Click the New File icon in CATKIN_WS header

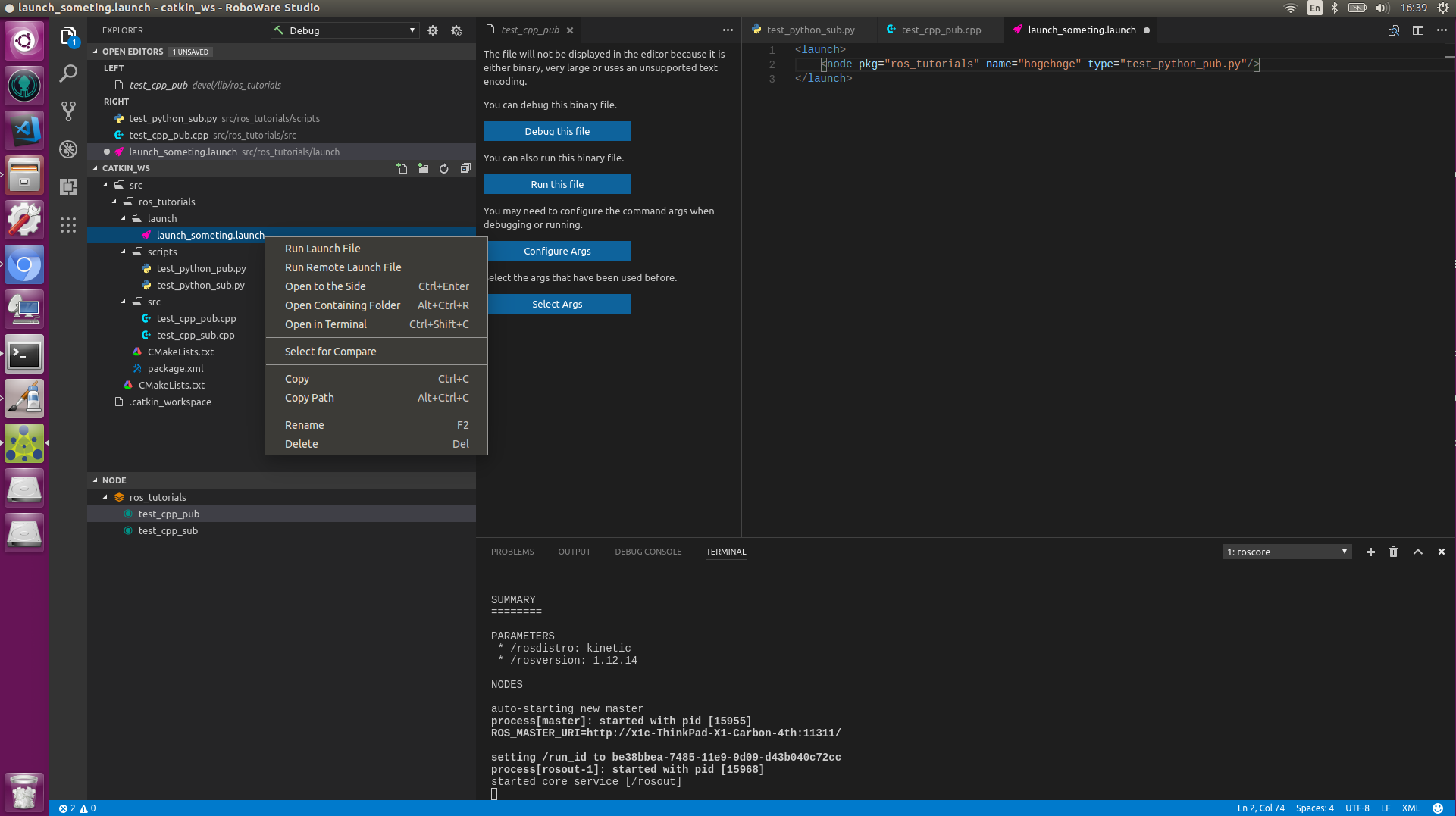(402, 168)
